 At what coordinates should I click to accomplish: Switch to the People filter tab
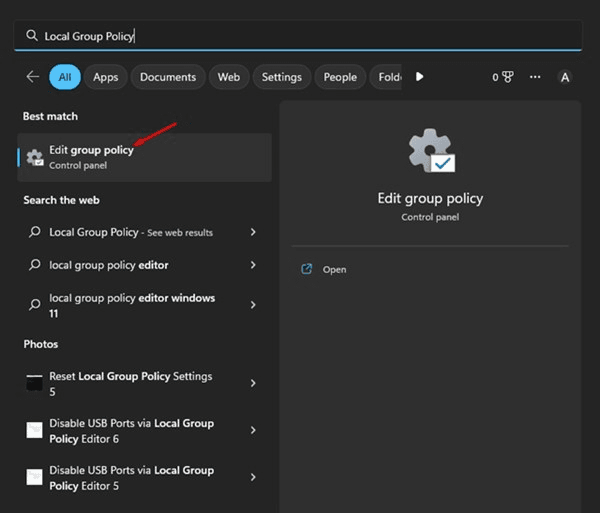[340, 77]
